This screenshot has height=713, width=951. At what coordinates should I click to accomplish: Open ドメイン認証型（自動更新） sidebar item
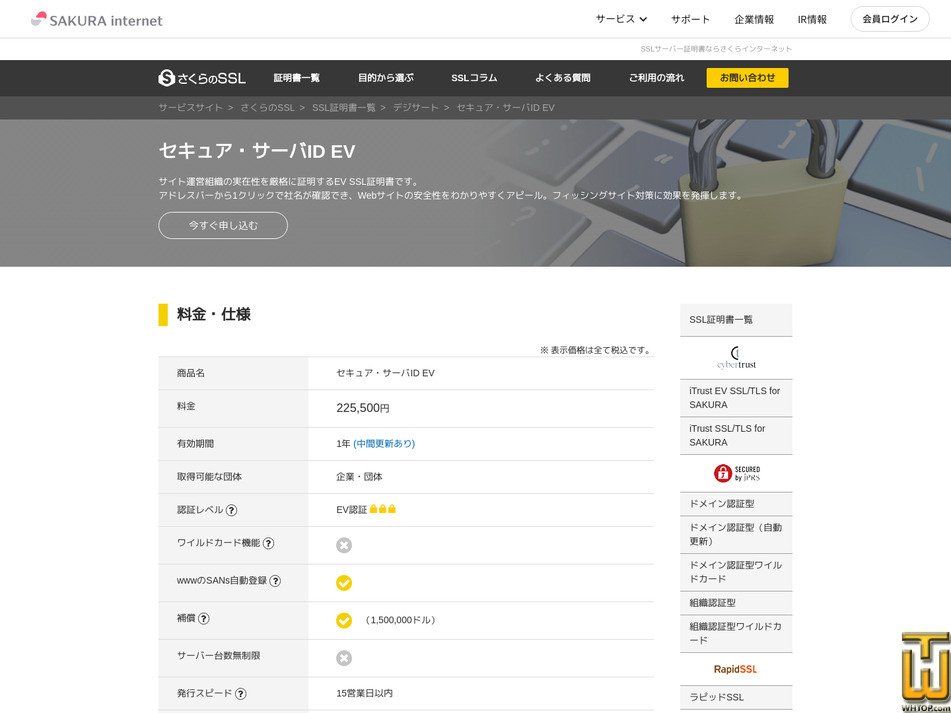(736, 534)
